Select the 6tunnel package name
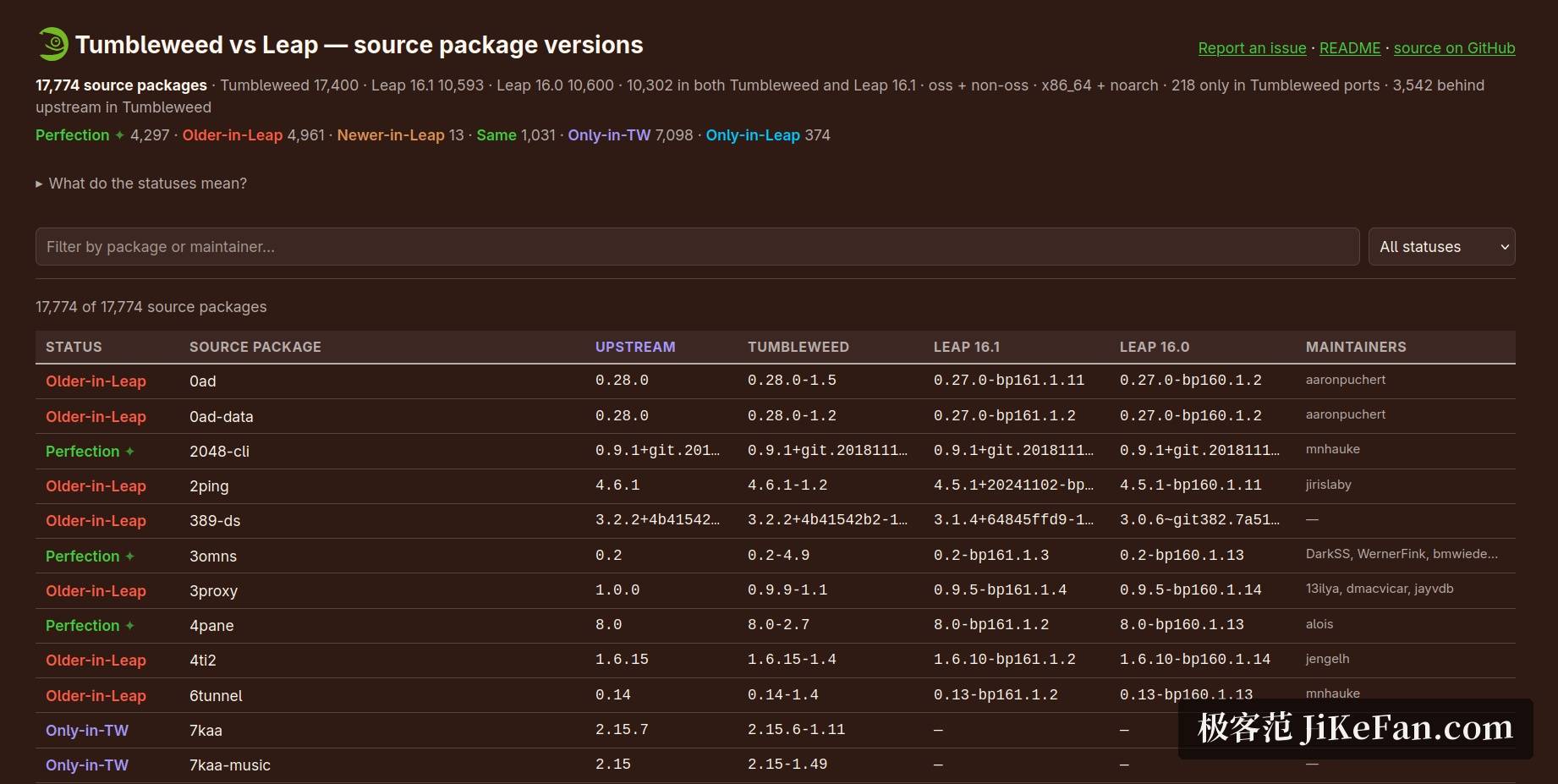Screen dimensions: 1558x784 pos(216,696)
